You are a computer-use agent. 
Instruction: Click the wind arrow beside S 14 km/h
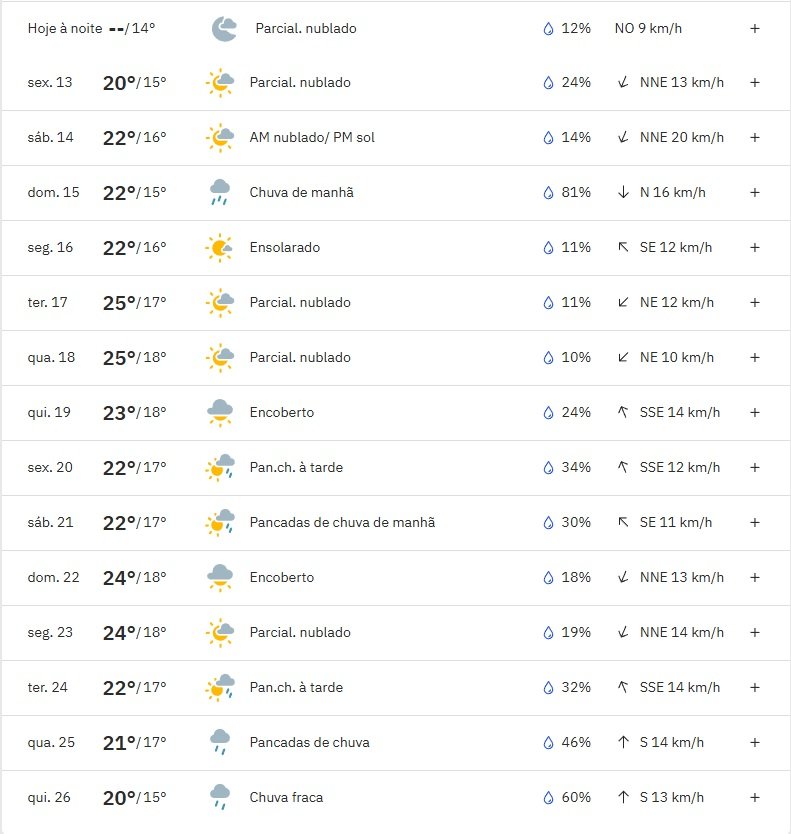(x=623, y=742)
